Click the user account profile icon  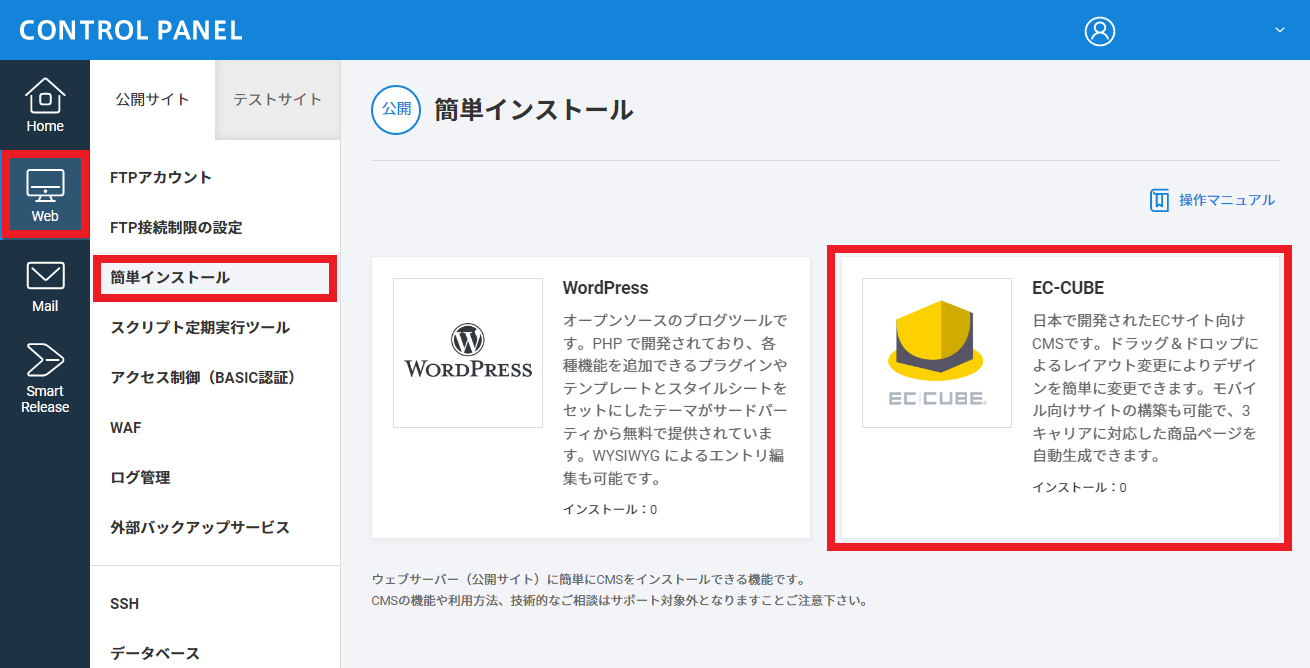click(x=1099, y=31)
